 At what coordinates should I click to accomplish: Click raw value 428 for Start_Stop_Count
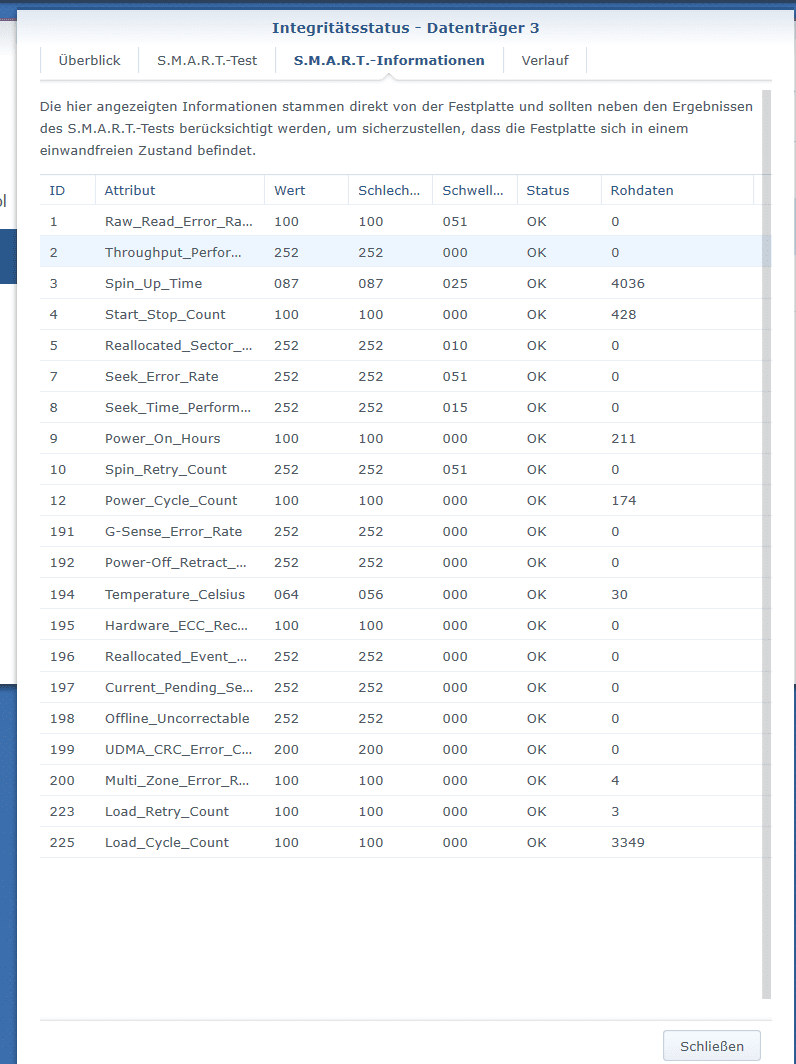[624, 315]
